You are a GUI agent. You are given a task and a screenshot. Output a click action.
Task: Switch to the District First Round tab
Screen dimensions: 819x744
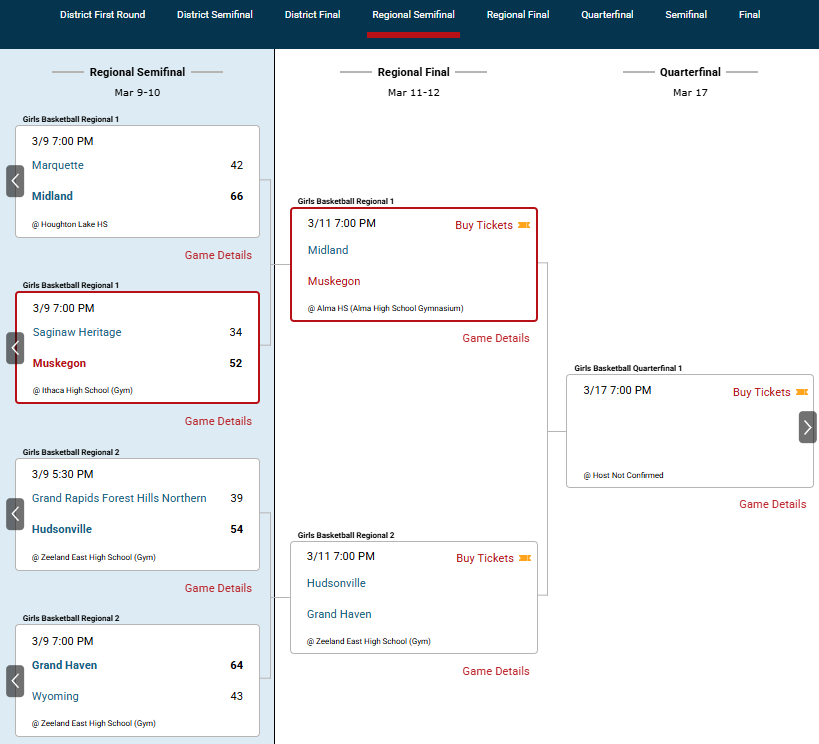102,15
